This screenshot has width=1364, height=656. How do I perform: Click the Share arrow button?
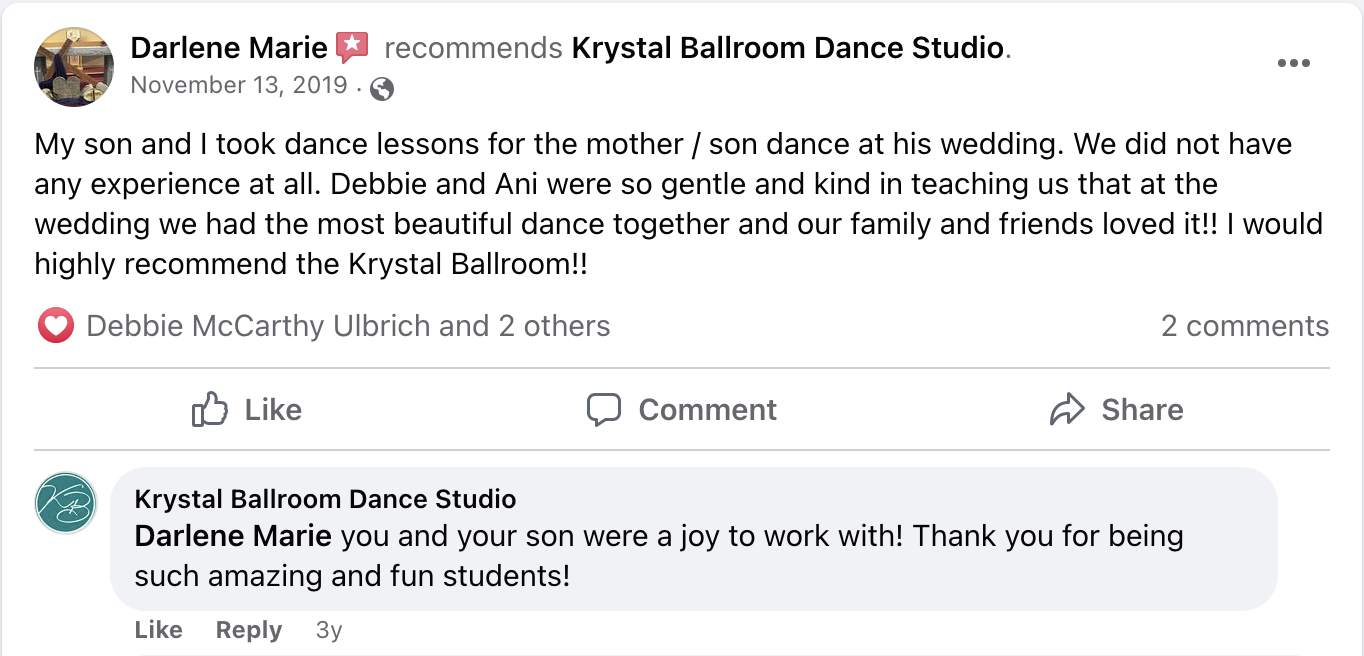(x=1117, y=410)
